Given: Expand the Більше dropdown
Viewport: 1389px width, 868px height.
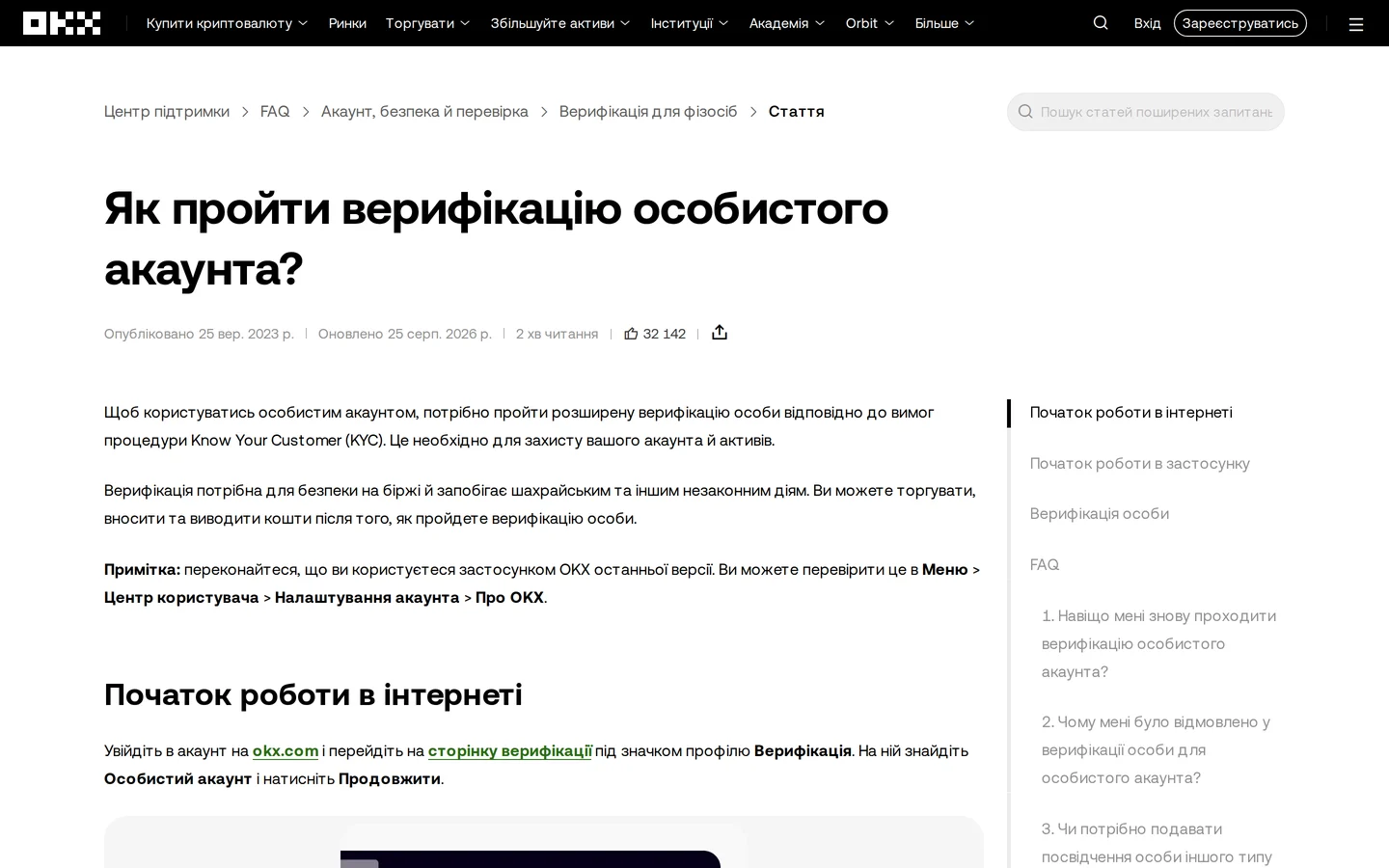Looking at the screenshot, I should 945,23.
